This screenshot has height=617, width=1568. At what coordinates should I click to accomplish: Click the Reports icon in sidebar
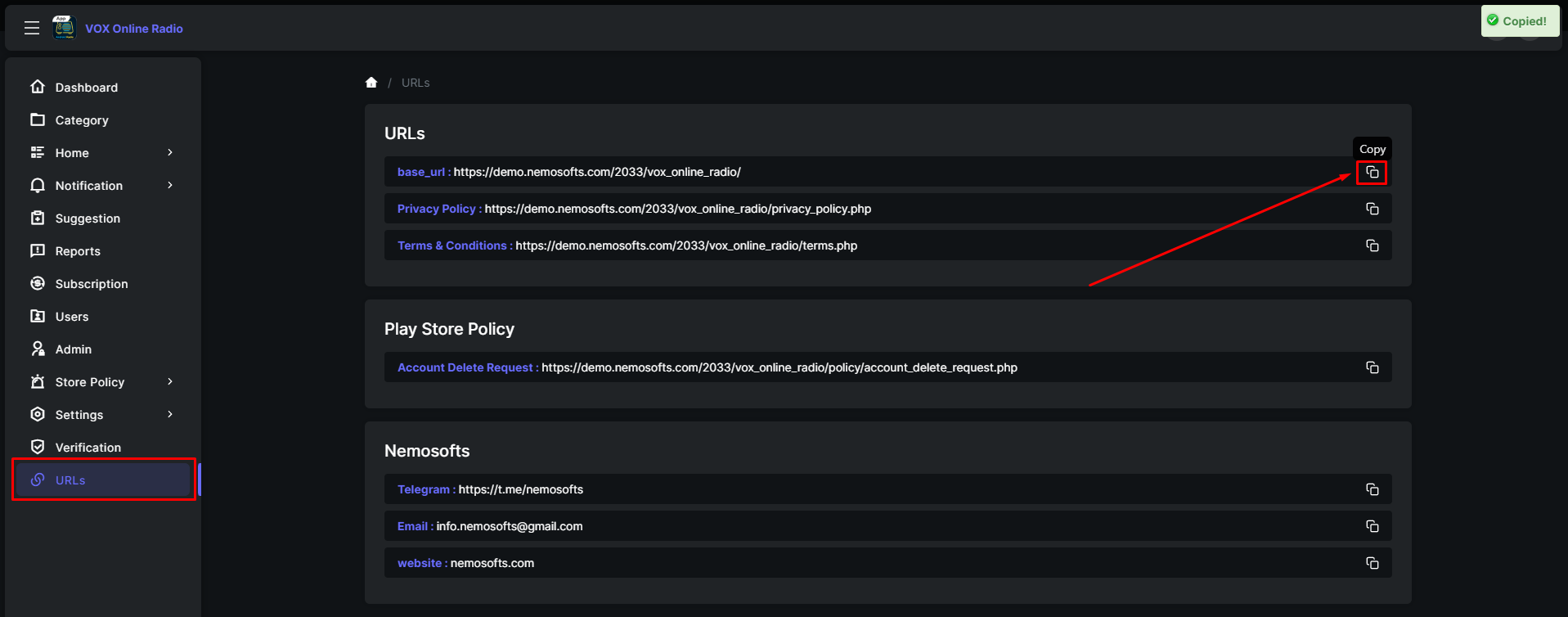(38, 250)
